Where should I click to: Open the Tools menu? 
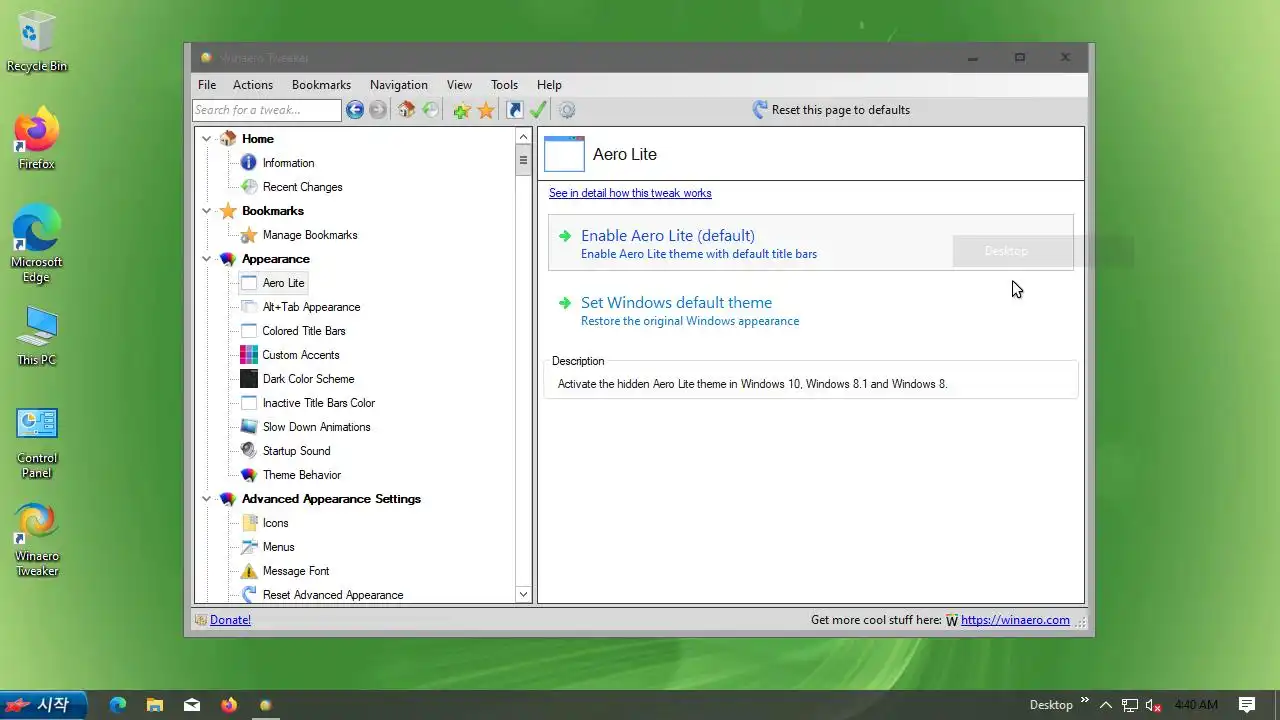point(504,85)
